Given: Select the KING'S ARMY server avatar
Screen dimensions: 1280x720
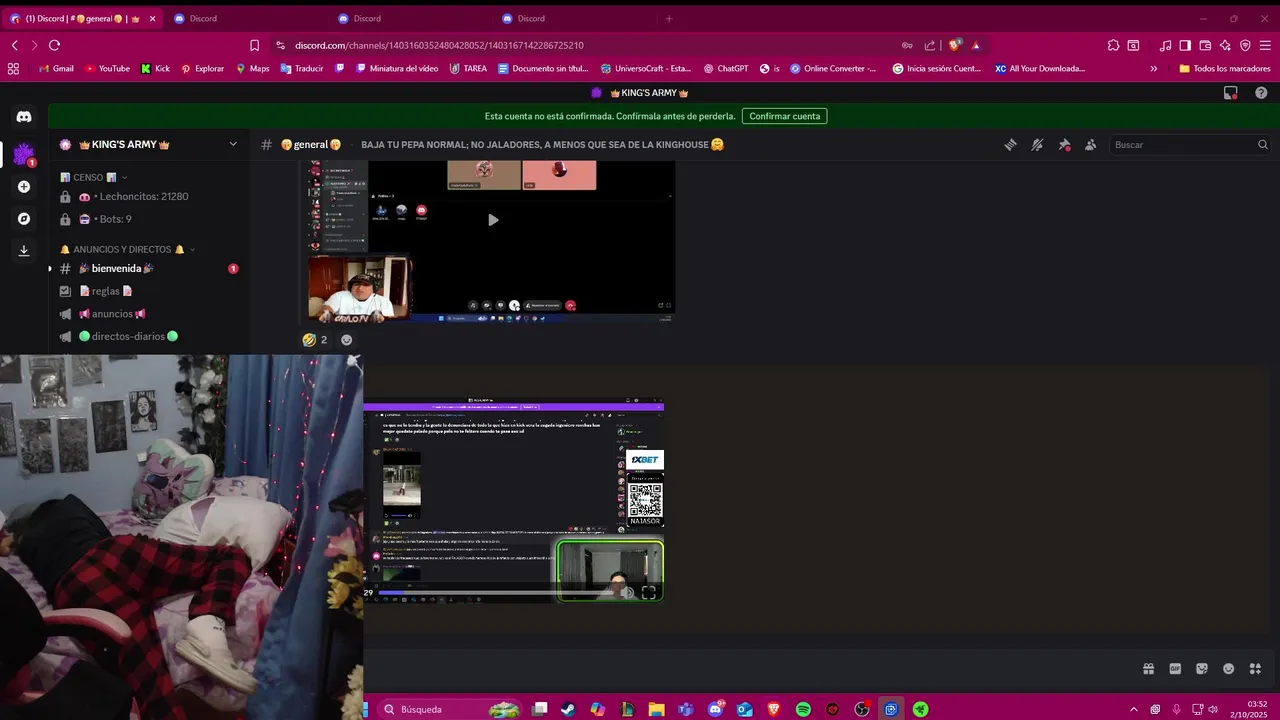Looking at the screenshot, I should [x=24, y=154].
